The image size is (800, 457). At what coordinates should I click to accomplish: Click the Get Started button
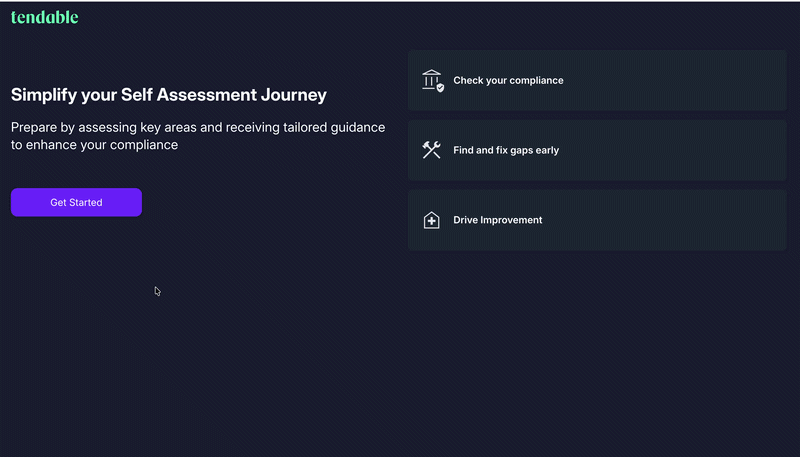pos(76,202)
